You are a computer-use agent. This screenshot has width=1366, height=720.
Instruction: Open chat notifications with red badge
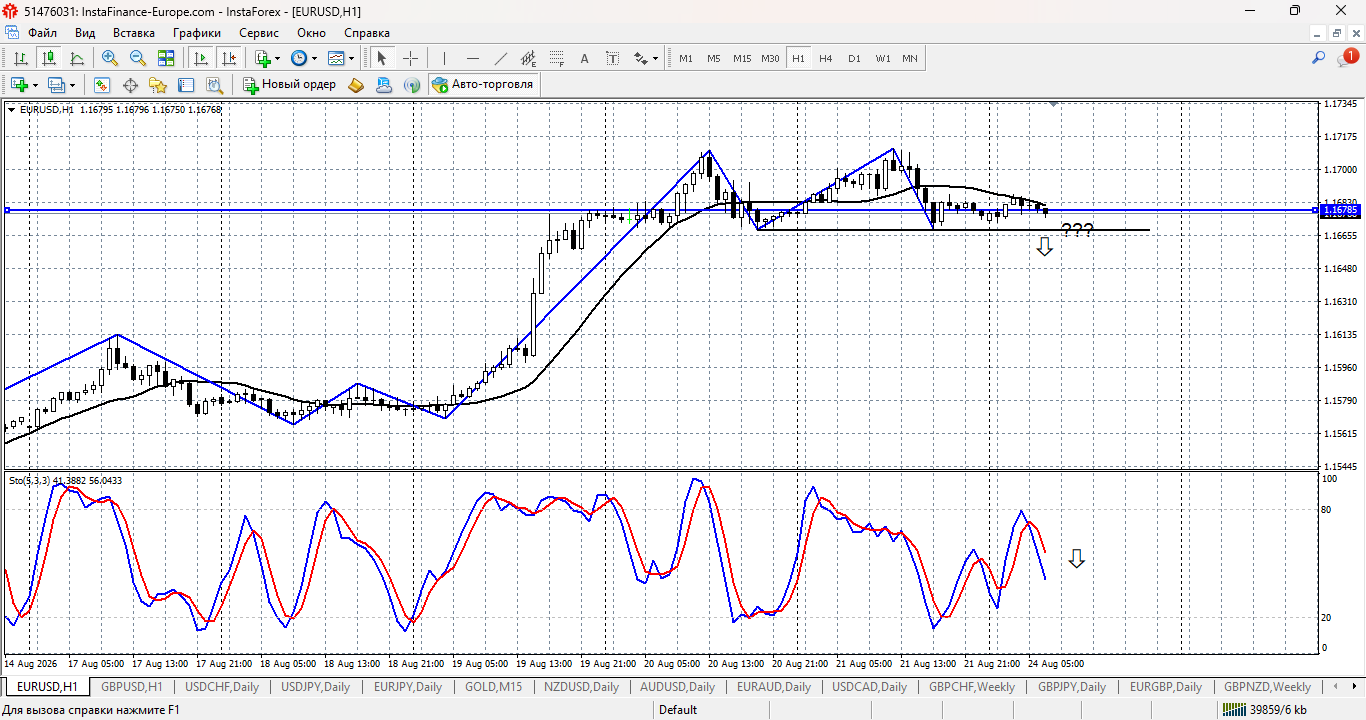click(x=1347, y=58)
